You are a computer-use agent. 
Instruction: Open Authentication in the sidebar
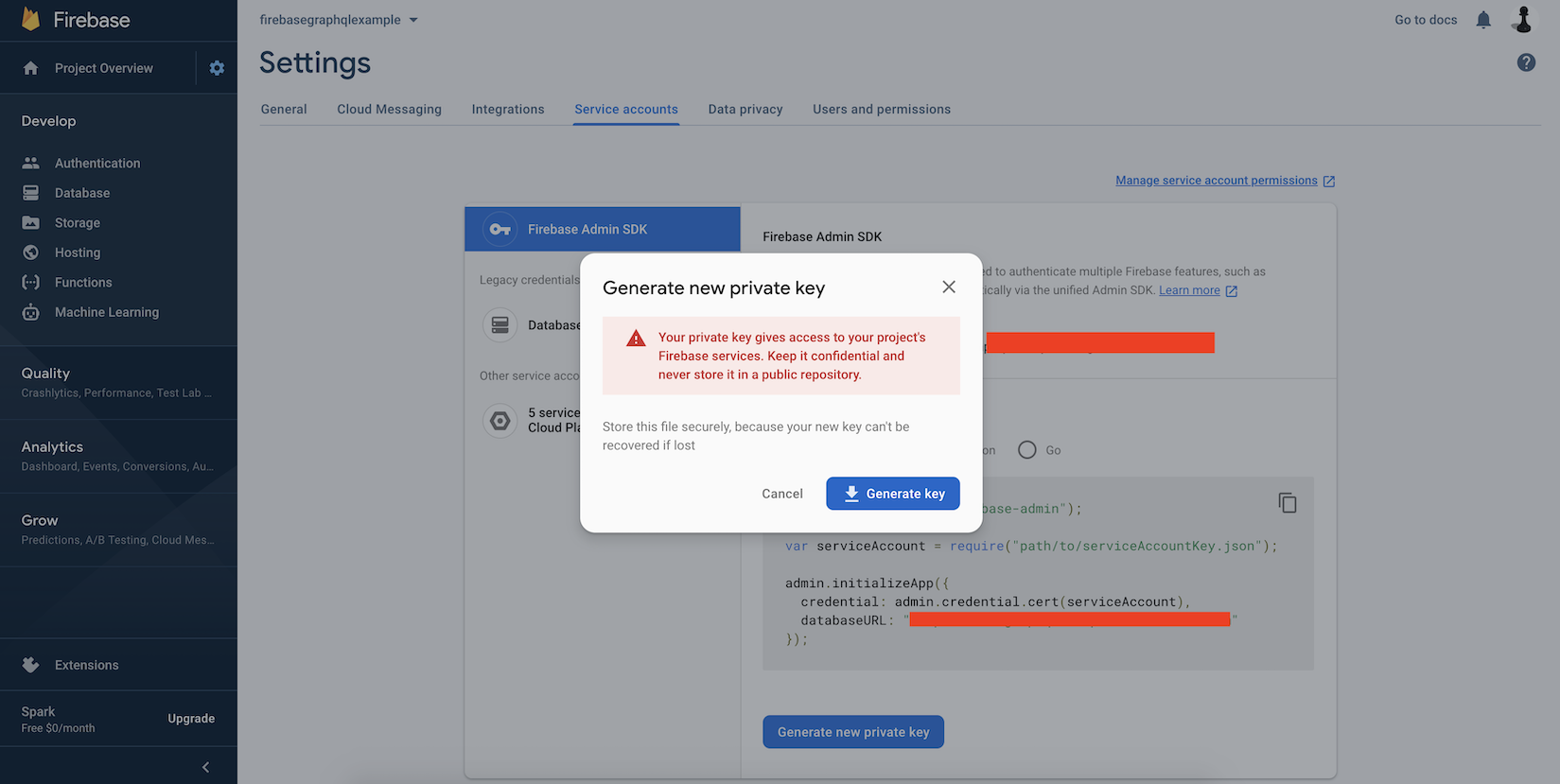coord(97,163)
